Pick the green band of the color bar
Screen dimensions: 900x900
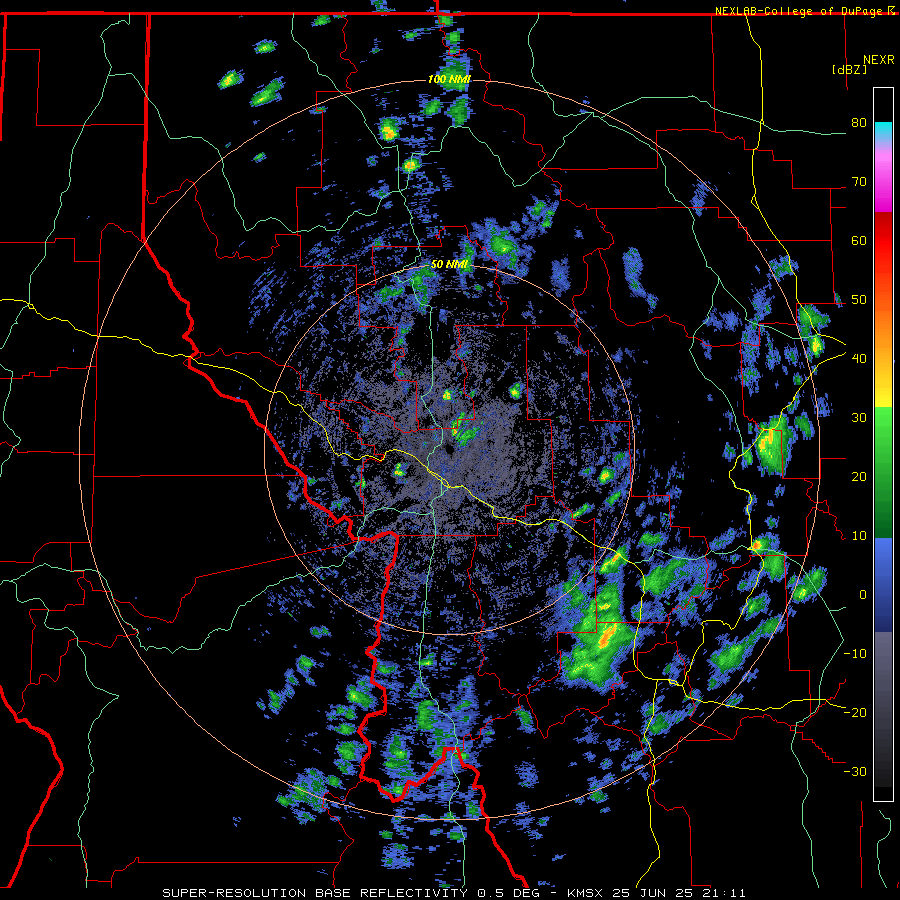[x=883, y=472]
